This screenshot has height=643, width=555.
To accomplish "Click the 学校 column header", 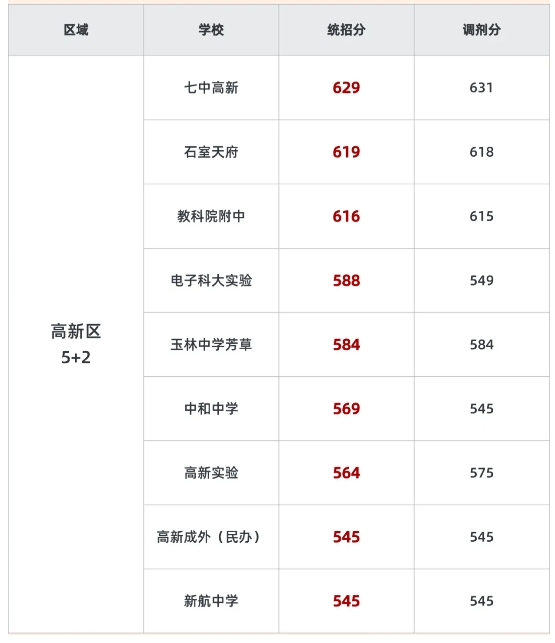I will 211,30.
